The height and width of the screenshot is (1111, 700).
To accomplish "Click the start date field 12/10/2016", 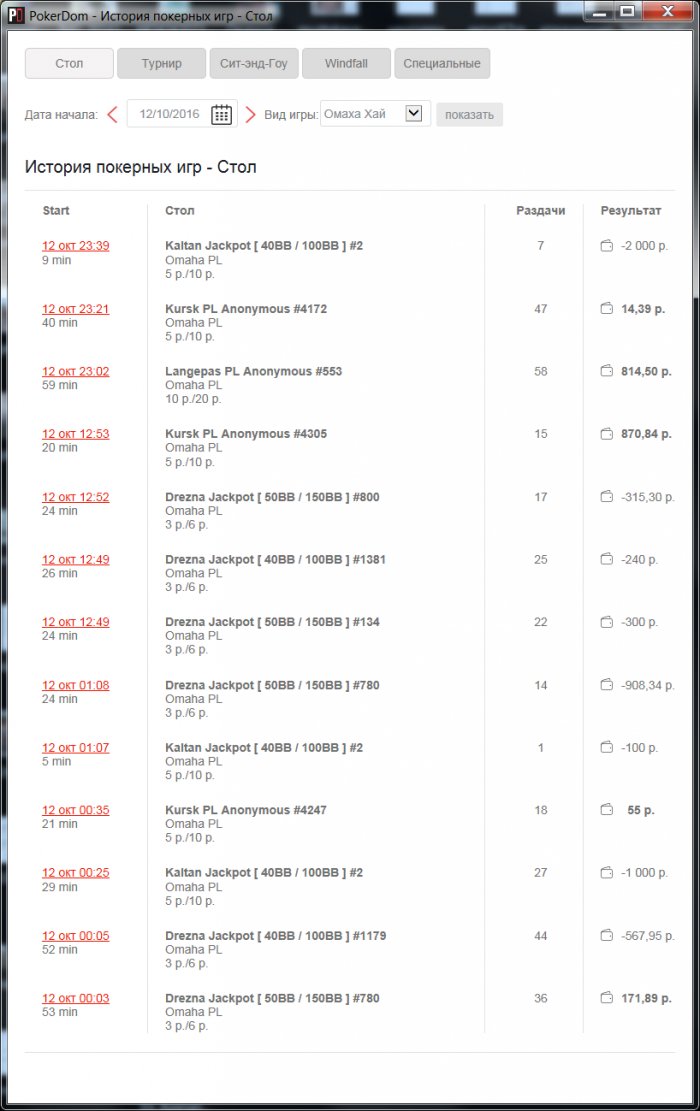I will [x=170, y=114].
